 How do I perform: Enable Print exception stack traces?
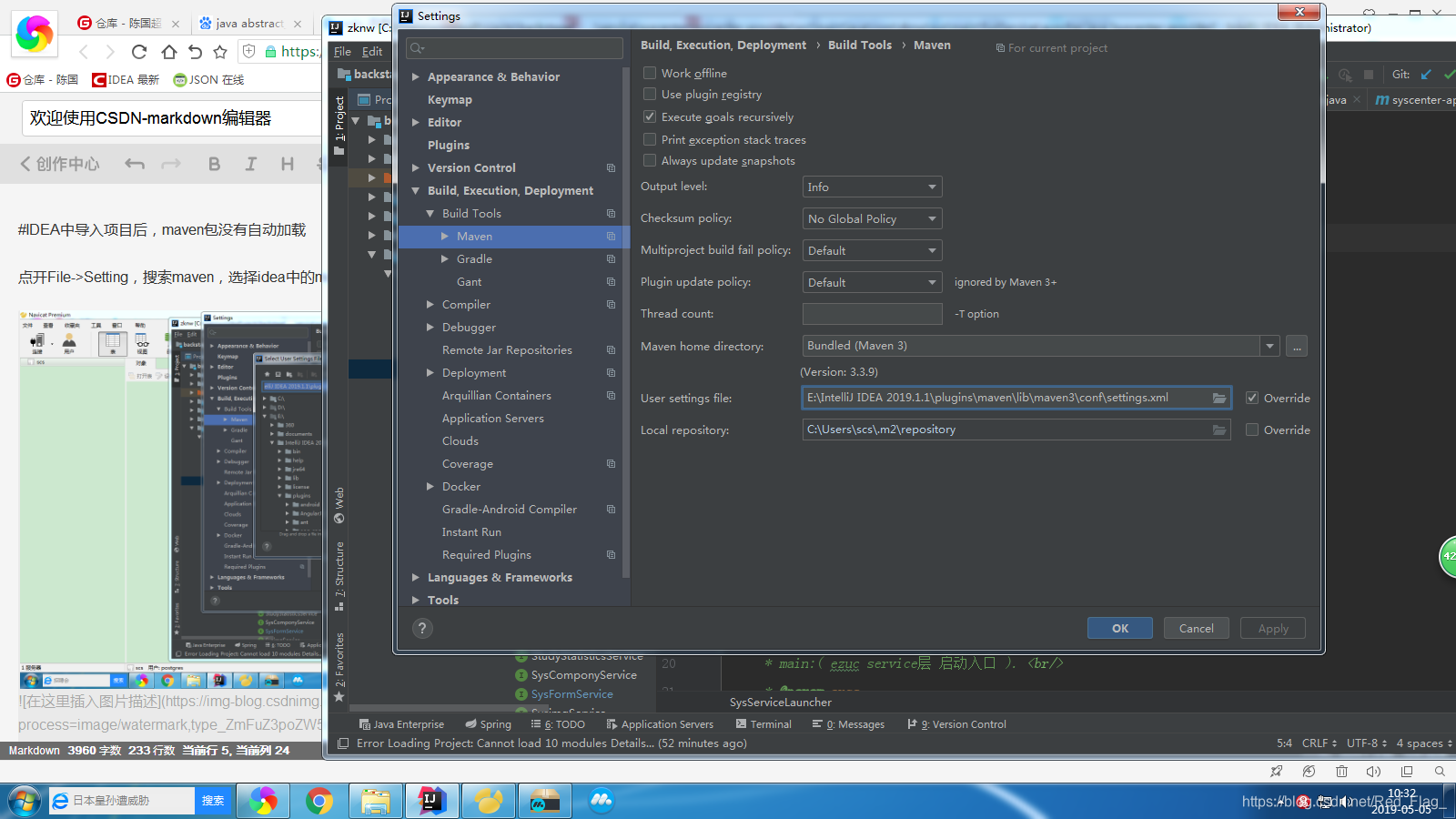(650, 139)
